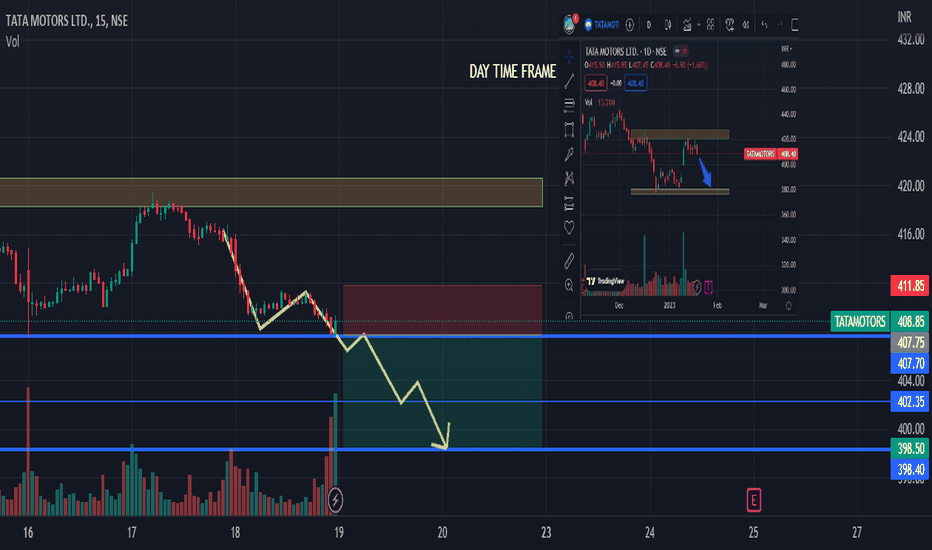The width and height of the screenshot is (932, 550).
Task: Open chart settings gear on inset time axis
Action: (789, 306)
